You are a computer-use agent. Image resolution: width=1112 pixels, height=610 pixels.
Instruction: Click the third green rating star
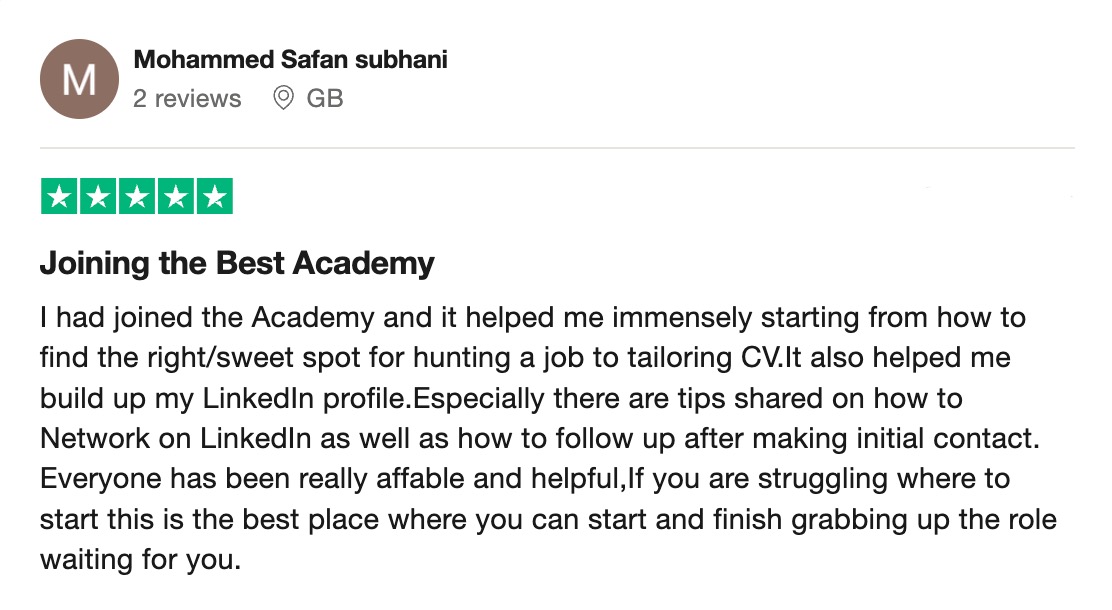(x=137, y=196)
